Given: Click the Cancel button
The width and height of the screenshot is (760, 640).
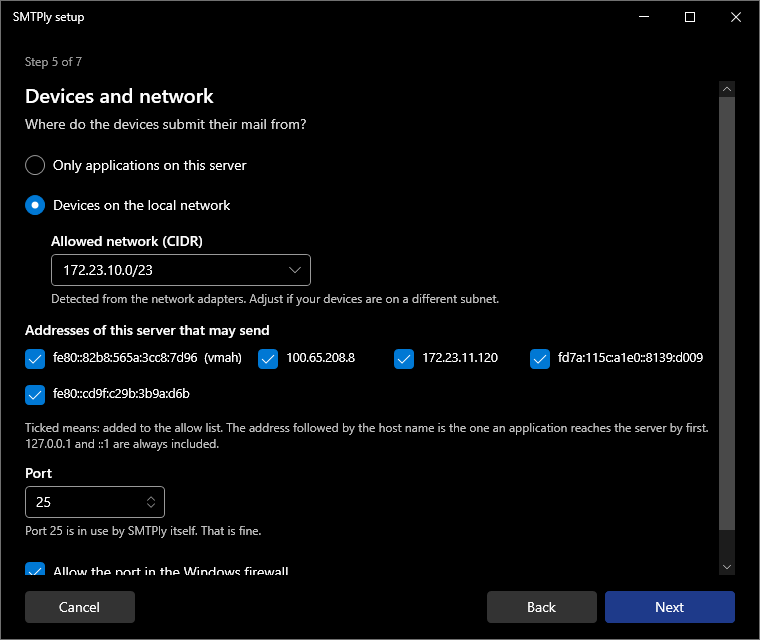Looking at the screenshot, I should coord(80,607).
